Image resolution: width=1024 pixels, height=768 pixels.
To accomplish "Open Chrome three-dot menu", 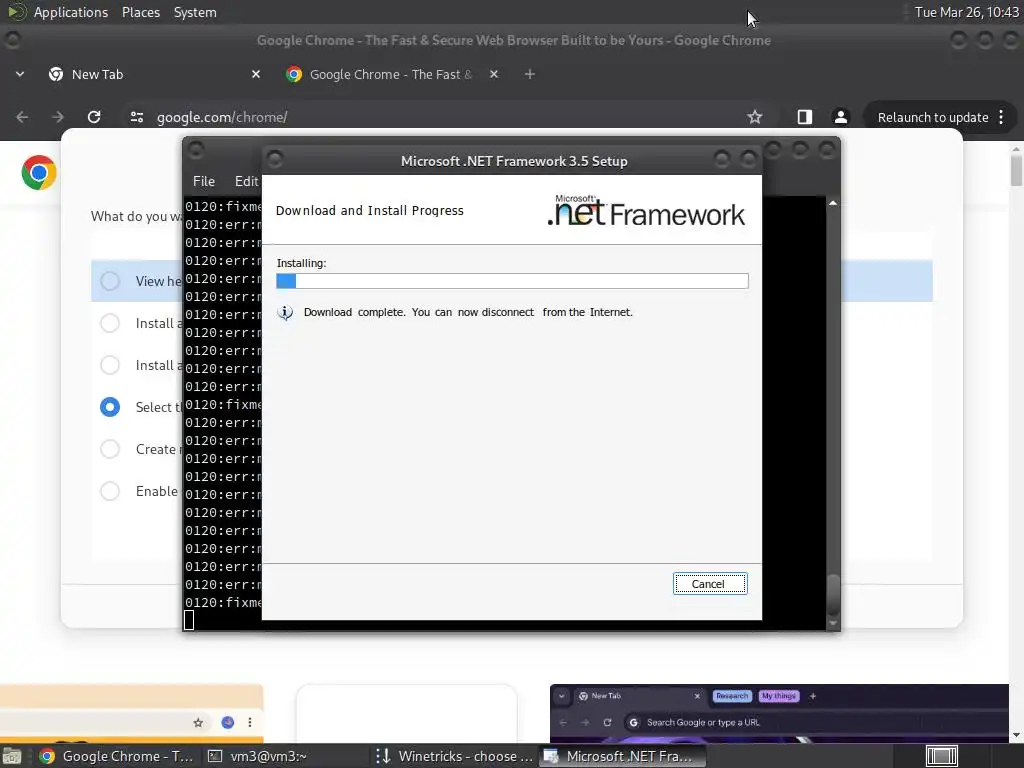I will (1001, 118).
